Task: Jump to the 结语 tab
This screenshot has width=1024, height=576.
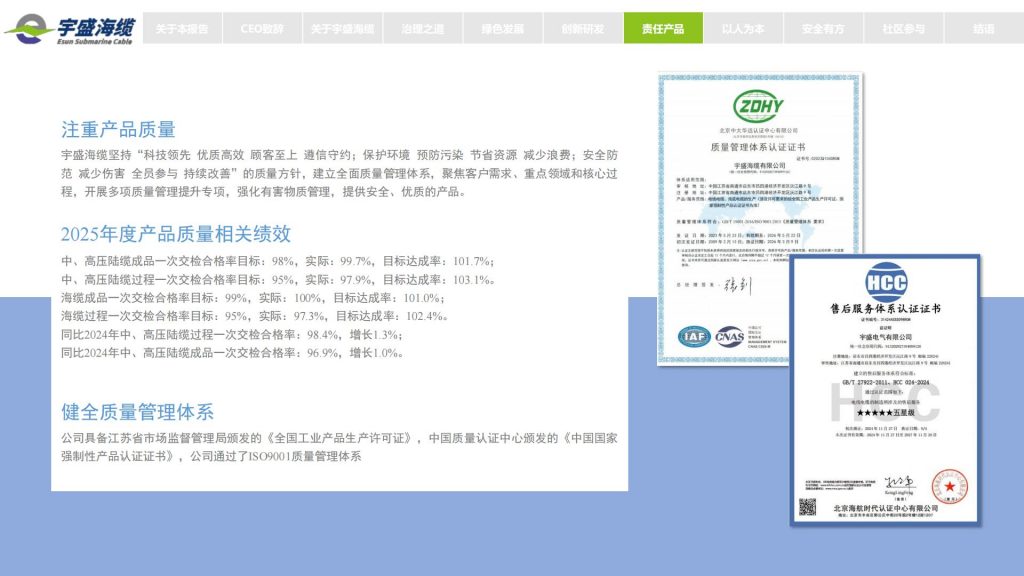Action: point(983,29)
